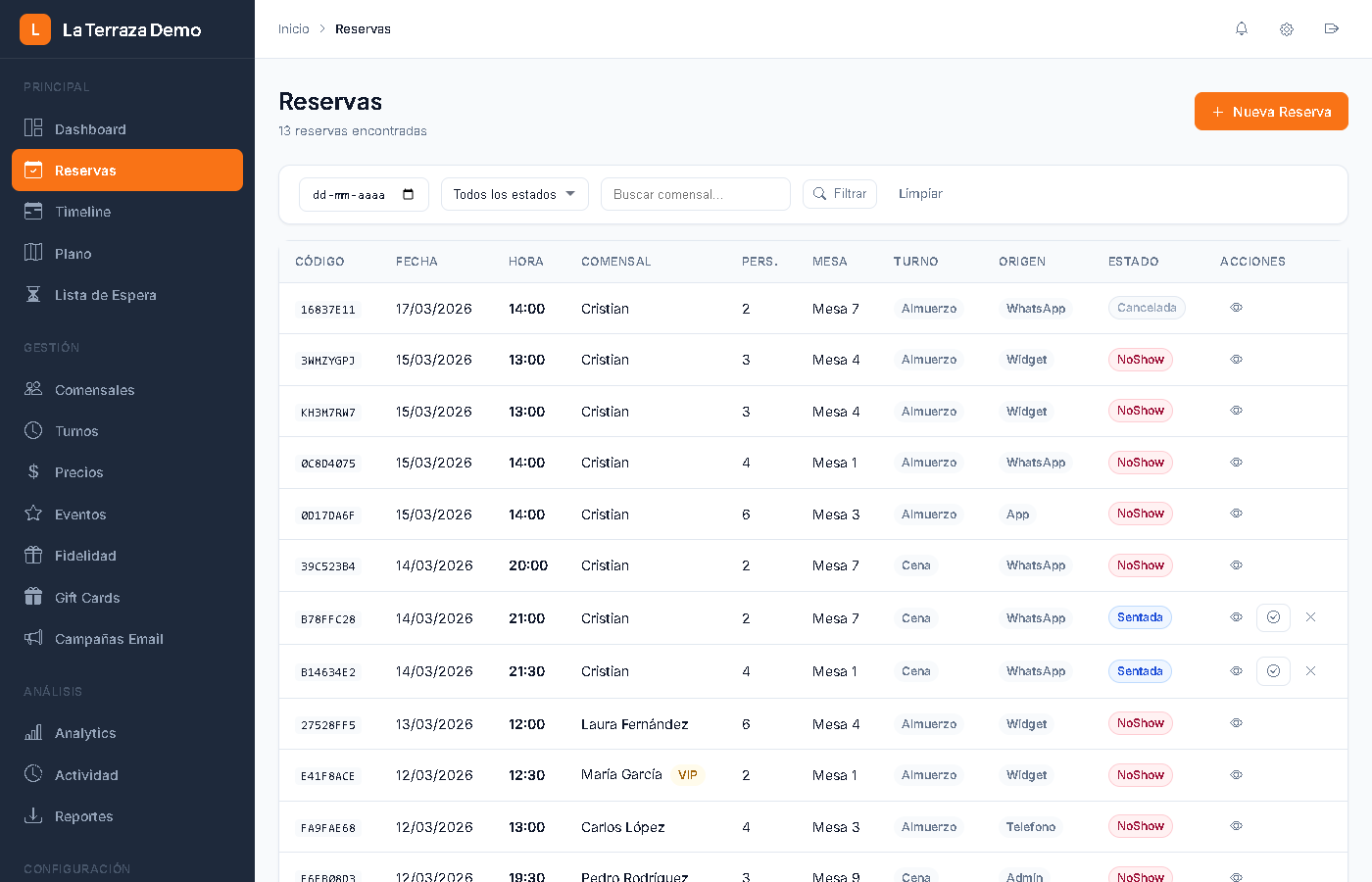Screen dimensions: 1372x882
Task: Click the date filter field
Action: click(364, 194)
